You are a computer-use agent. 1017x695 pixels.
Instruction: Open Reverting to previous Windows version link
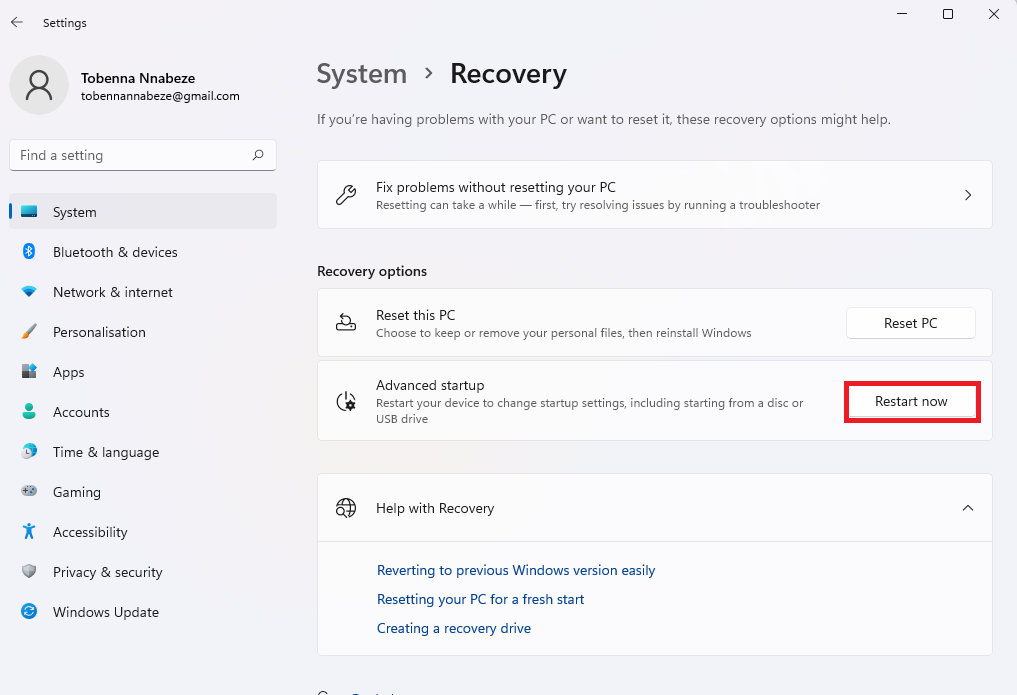(516, 570)
